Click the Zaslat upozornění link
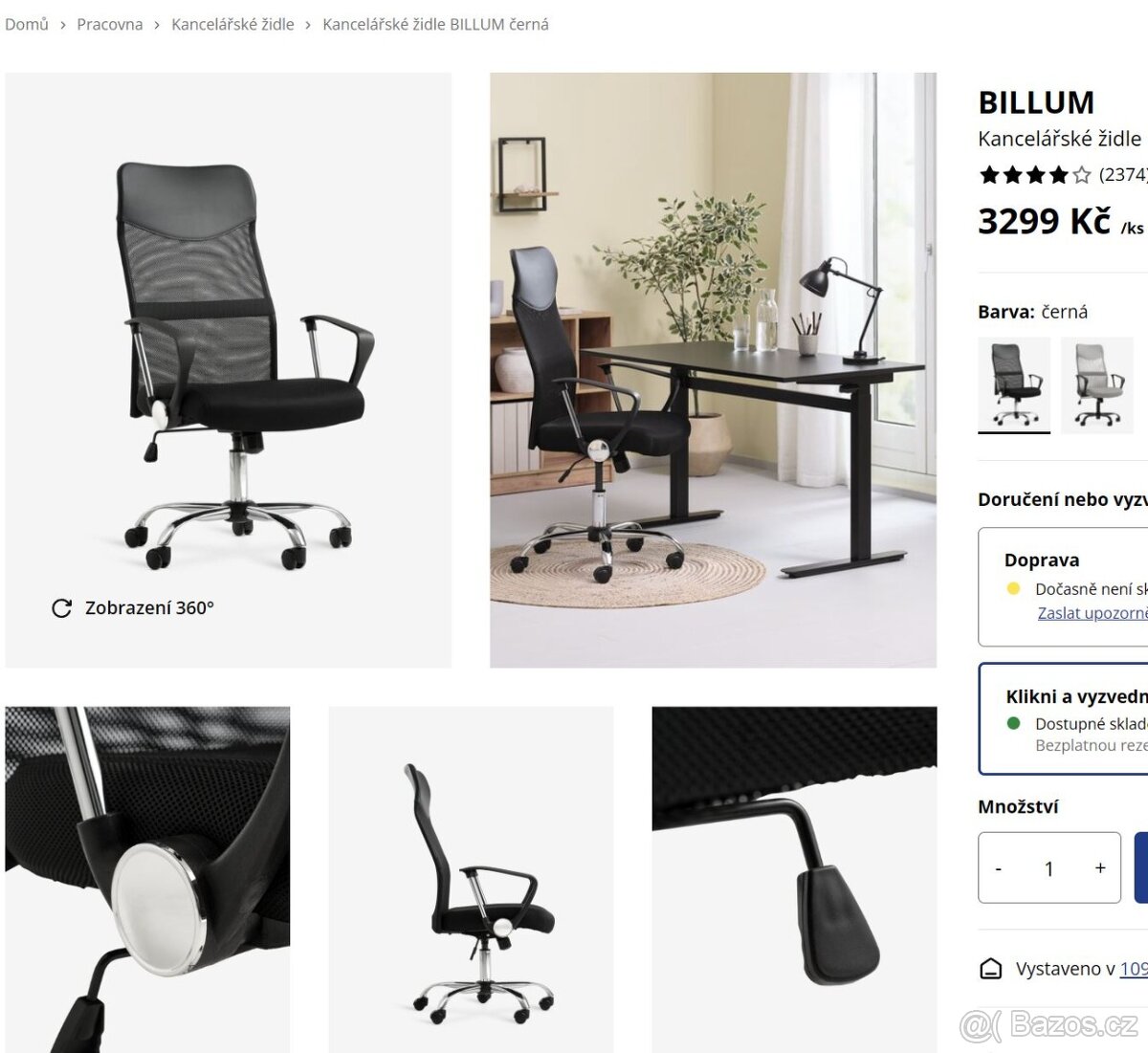The height and width of the screenshot is (1053, 1148). click(1093, 613)
